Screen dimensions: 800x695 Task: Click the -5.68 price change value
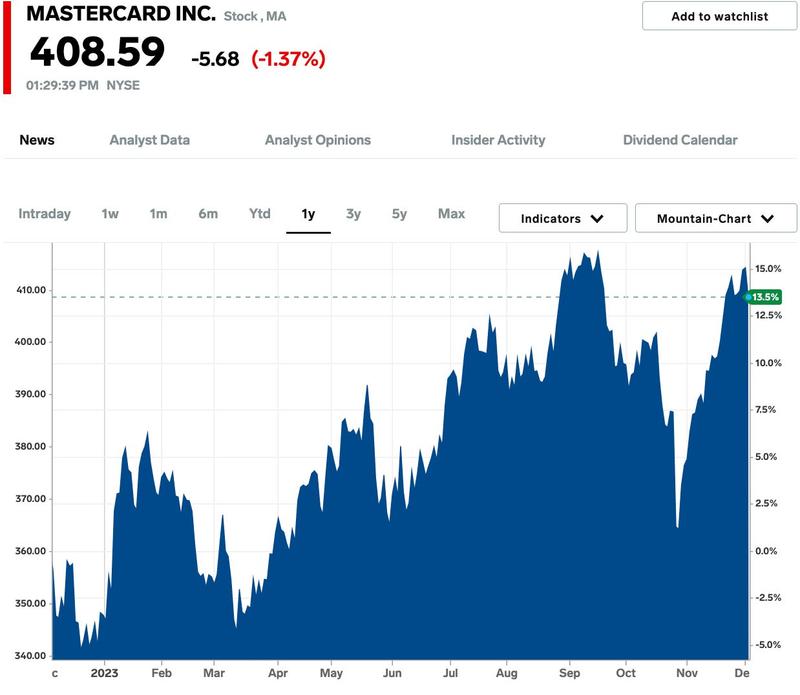[x=215, y=59]
